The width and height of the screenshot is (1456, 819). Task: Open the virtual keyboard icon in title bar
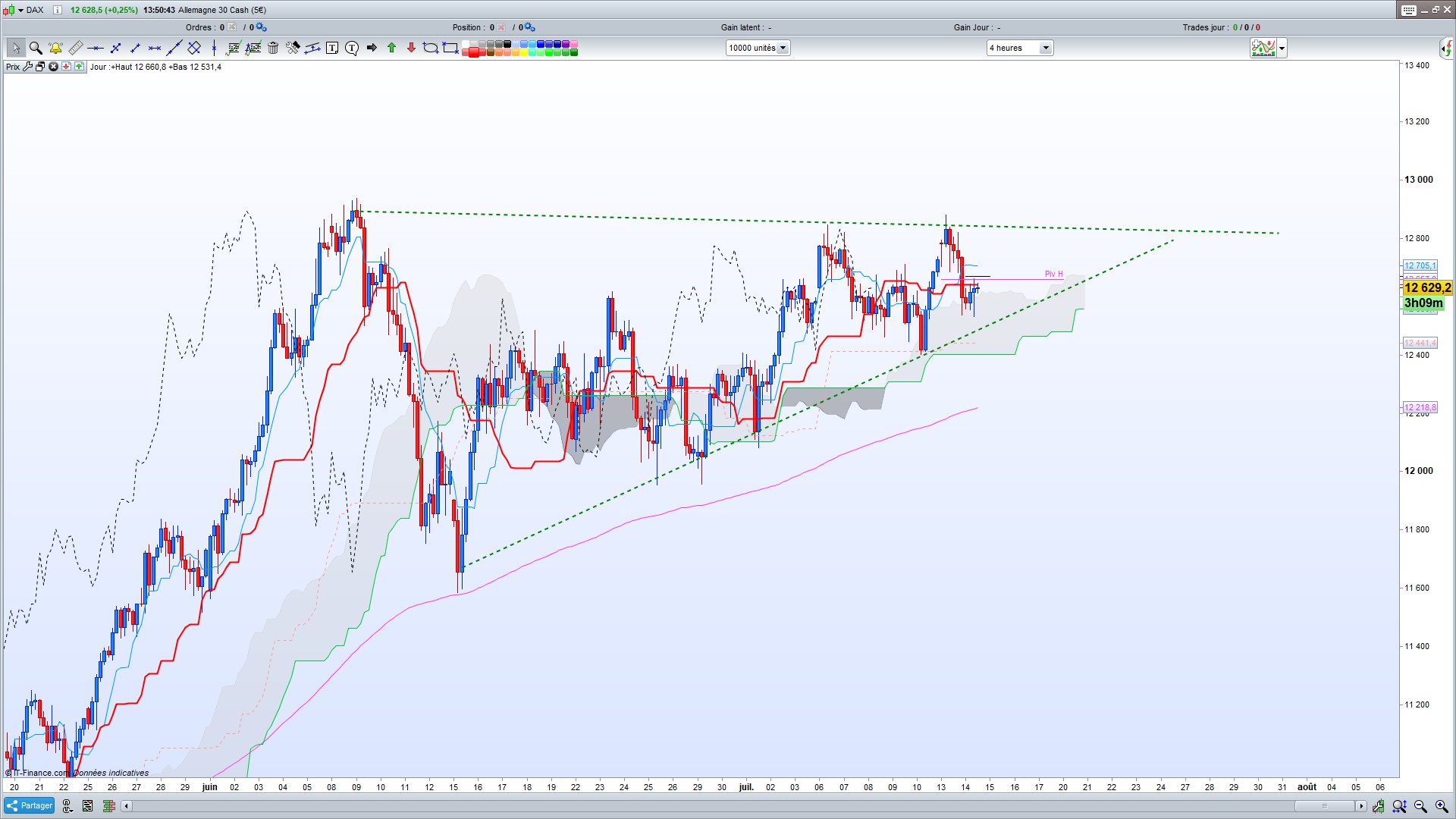point(1408,10)
